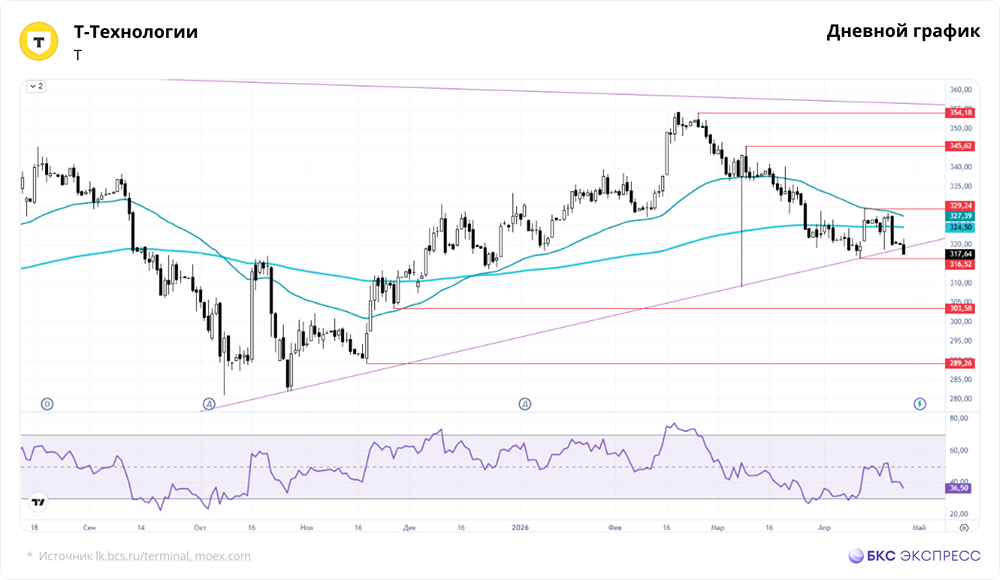Click the 295,00 price axis tick
The width and height of the screenshot is (1000, 580).
pos(960,341)
